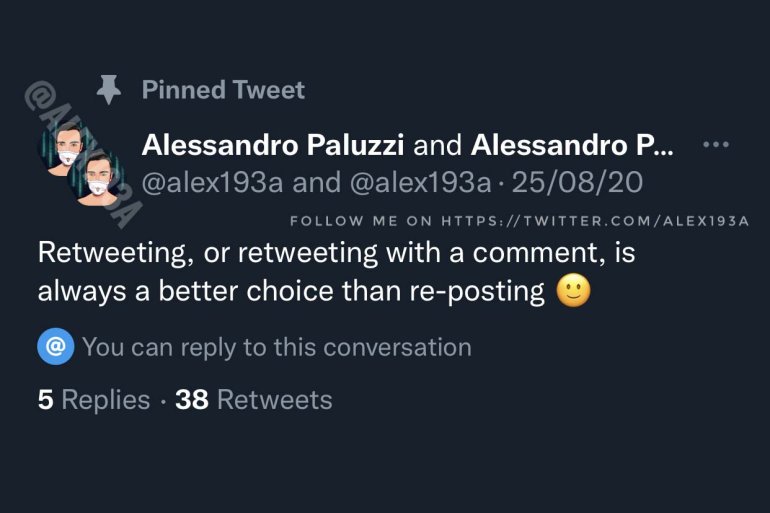Select the Pinned Tweet label

pos(223,90)
